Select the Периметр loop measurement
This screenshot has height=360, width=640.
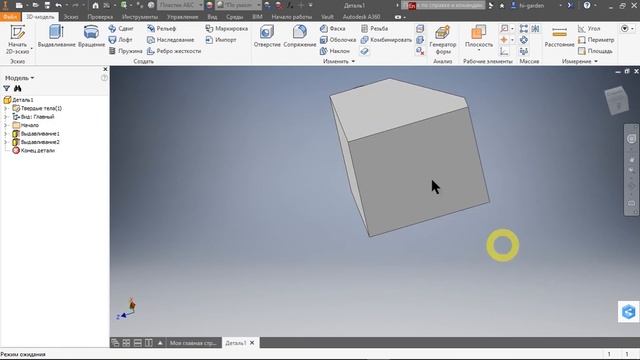pyautogui.click(x=596, y=40)
